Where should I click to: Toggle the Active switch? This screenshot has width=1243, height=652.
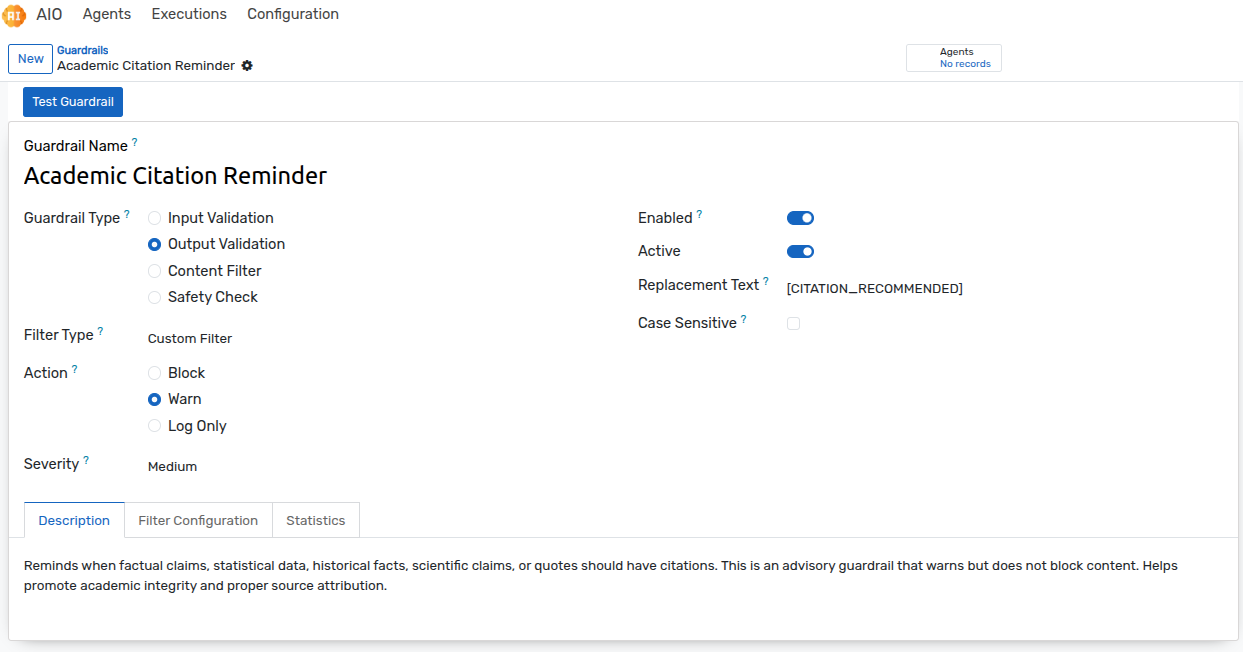[x=800, y=251]
